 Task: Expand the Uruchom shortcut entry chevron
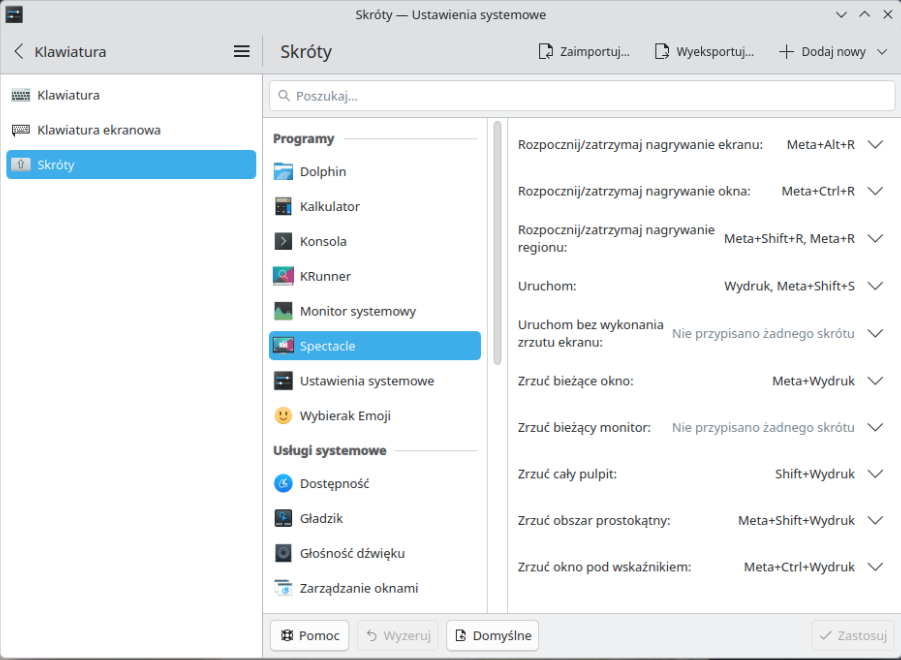[x=875, y=286]
